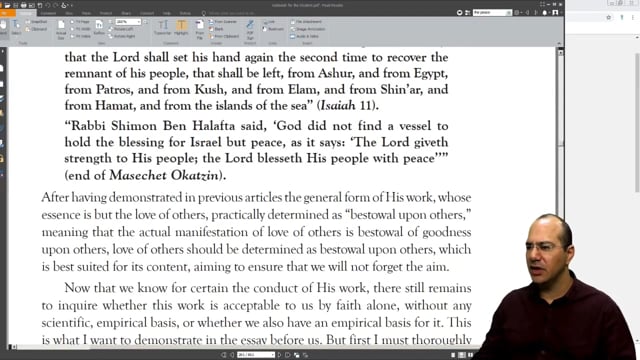Open the page number dropdown
Image resolution: width=640 pixels, height=360 pixels.
tap(273, 355)
